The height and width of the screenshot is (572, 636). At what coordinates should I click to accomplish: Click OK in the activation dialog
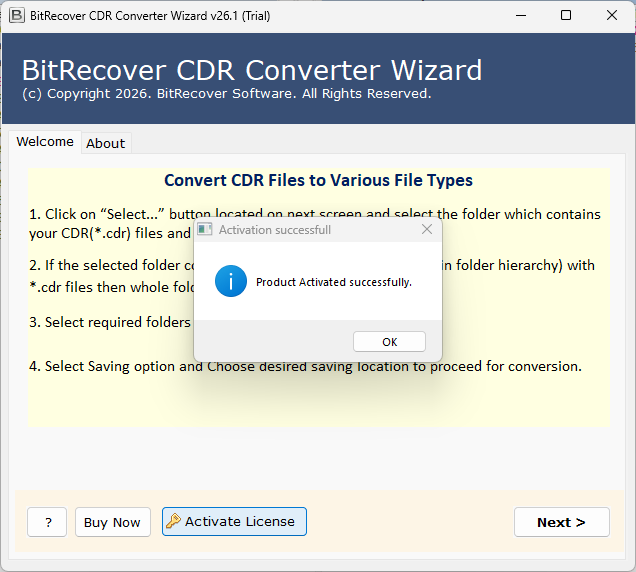(x=389, y=342)
